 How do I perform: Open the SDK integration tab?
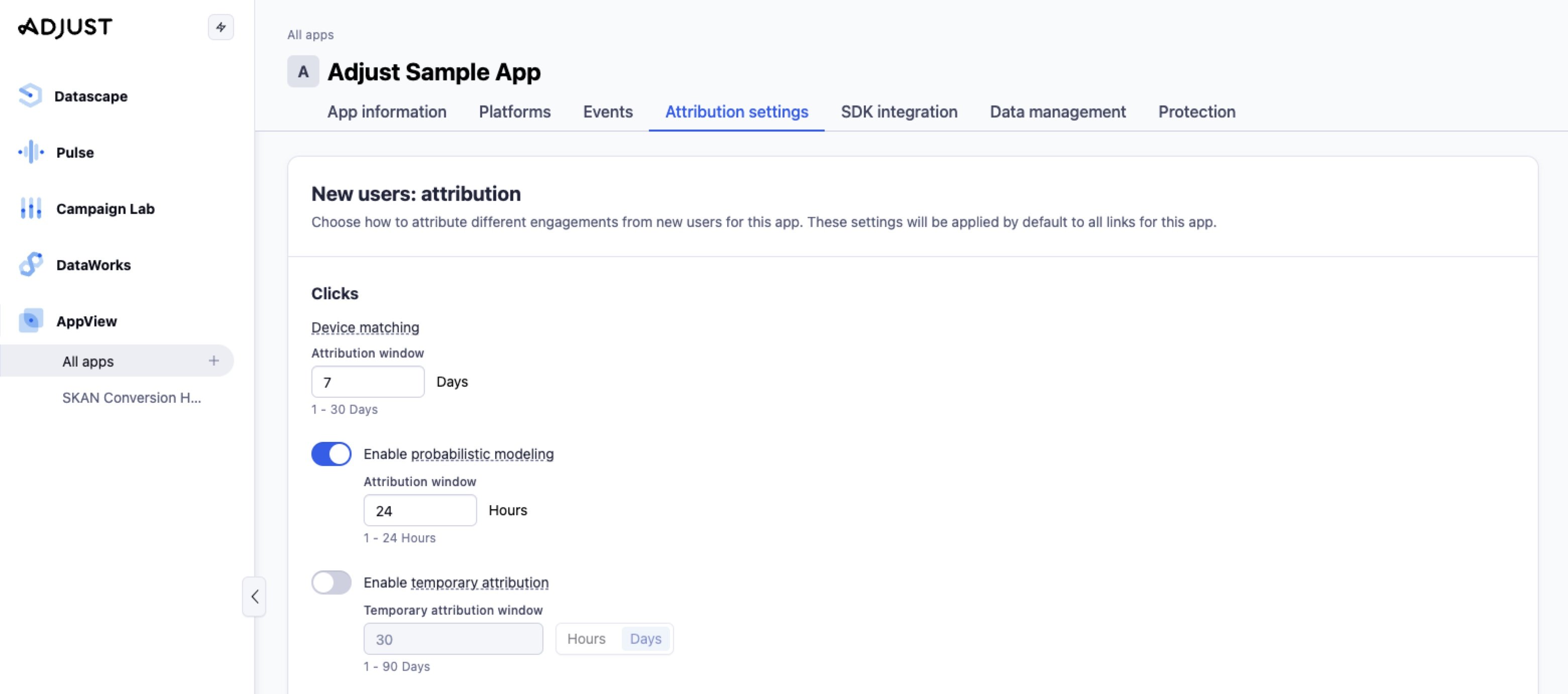(899, 111)
